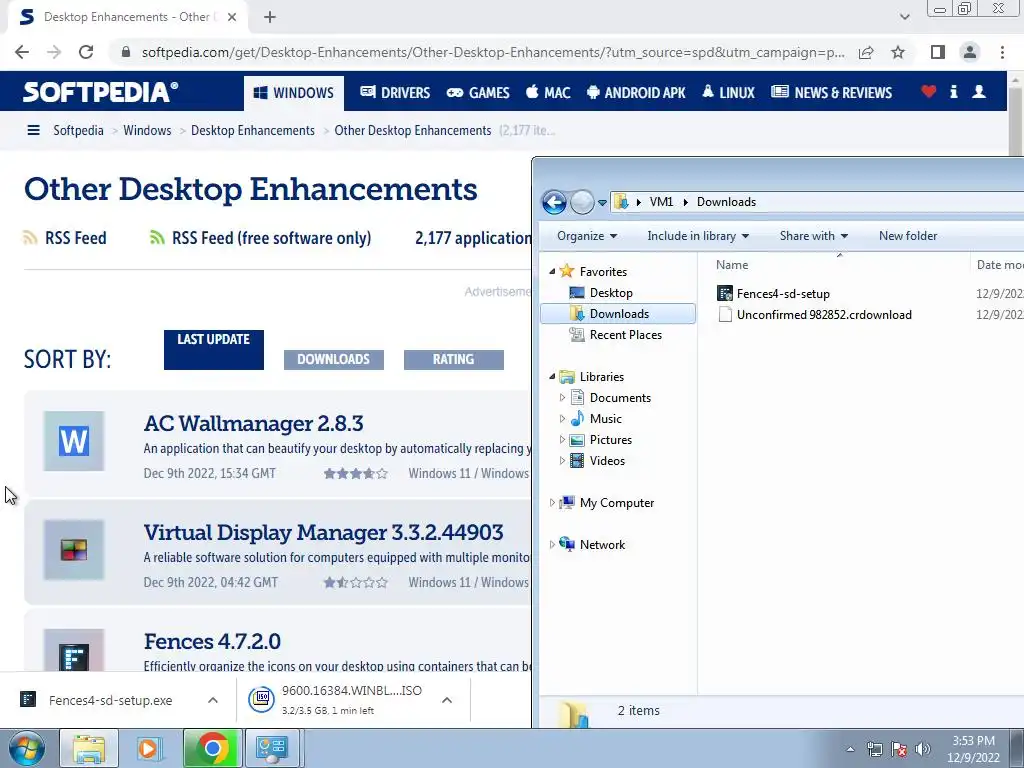
Task: Share this page from address bar
Action: coord(866,52)
